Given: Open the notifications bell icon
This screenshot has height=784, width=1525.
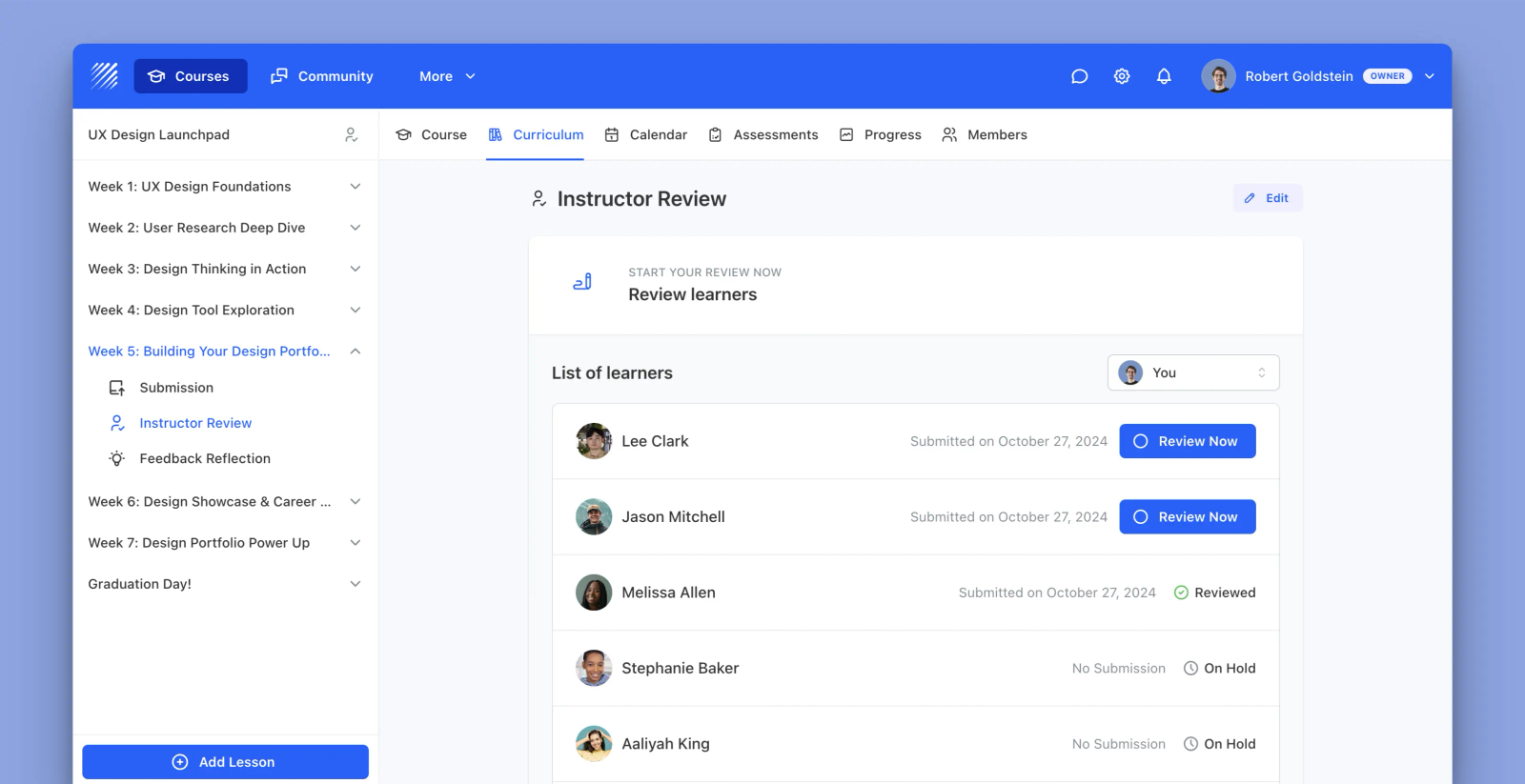Looking at the screenshot, I should coord(1164,76).
